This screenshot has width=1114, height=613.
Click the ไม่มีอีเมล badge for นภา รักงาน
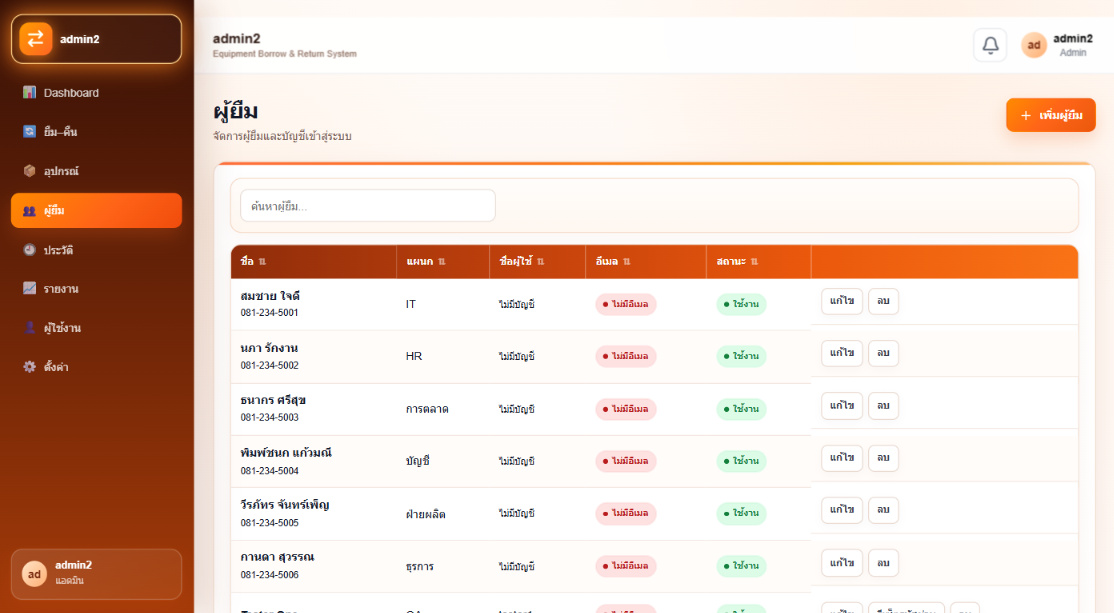pyautogui.click(x=625, y=356)
